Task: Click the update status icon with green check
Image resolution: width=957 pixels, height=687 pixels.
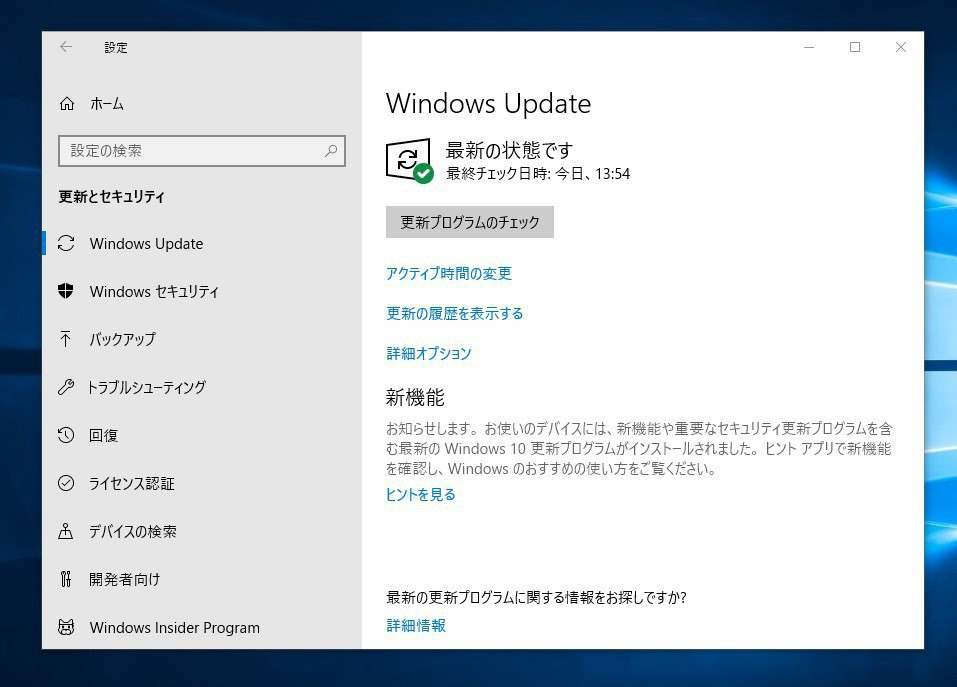Action: tap(410, 160)
